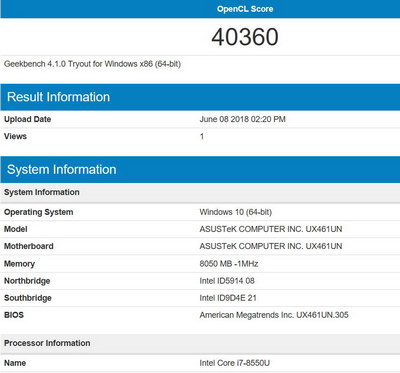Select the Intel ID9D4E 21 value

click(228, 298)
